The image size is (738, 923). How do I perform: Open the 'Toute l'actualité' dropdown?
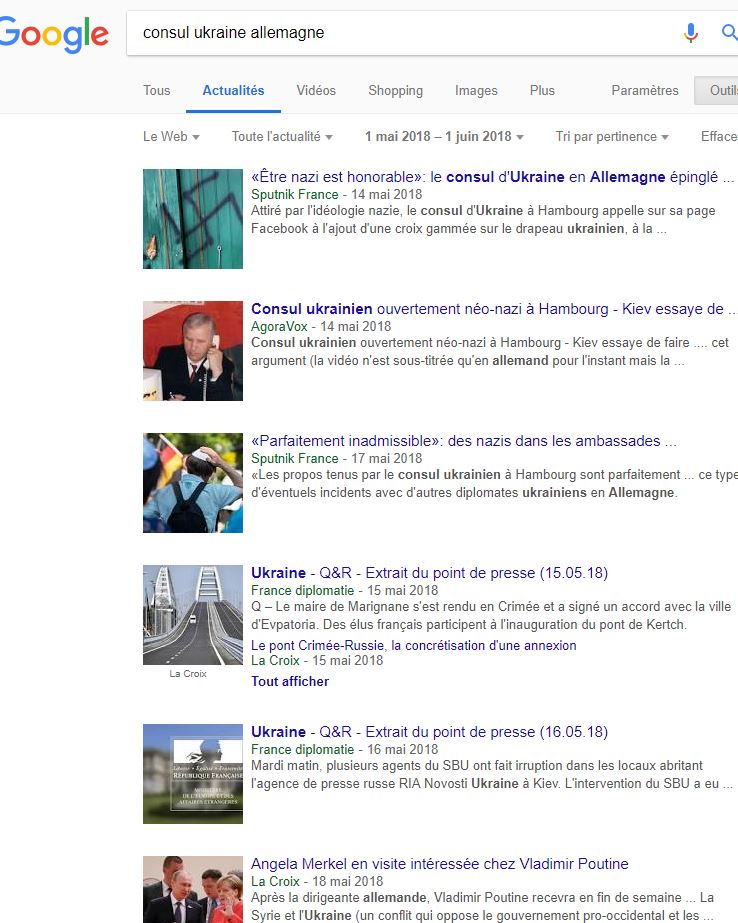pyautogui.click(x=282, y=137)
